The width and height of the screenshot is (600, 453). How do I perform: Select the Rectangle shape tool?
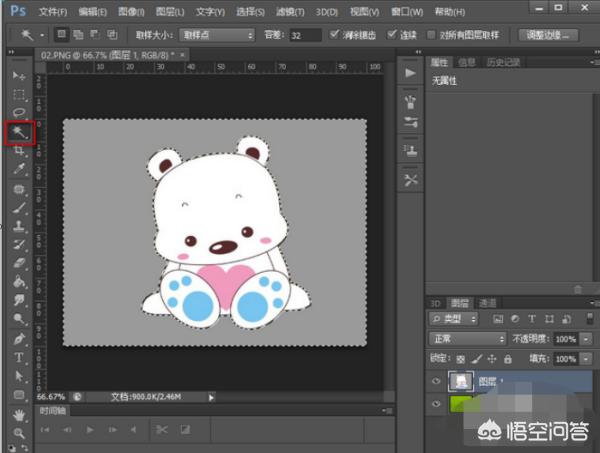pyautogui.click(x=19, y=394)
